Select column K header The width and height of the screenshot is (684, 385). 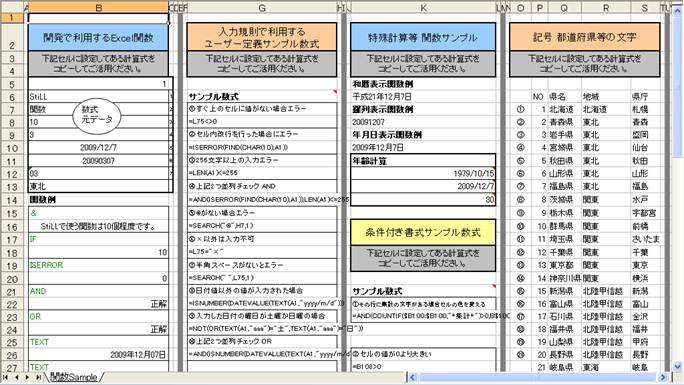coord(423,7)
